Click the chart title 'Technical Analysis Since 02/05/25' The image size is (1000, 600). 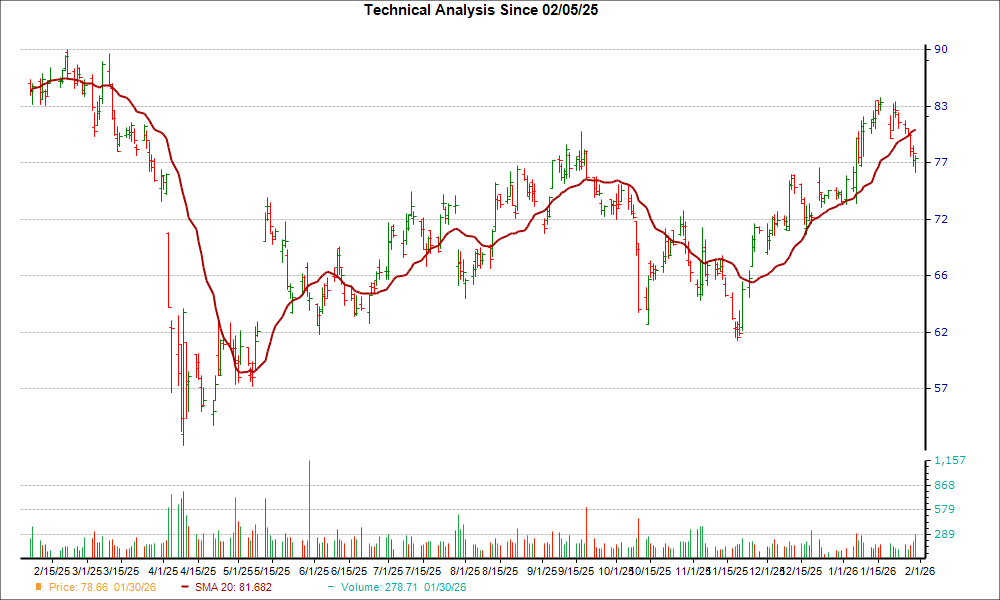pos(481,11)
